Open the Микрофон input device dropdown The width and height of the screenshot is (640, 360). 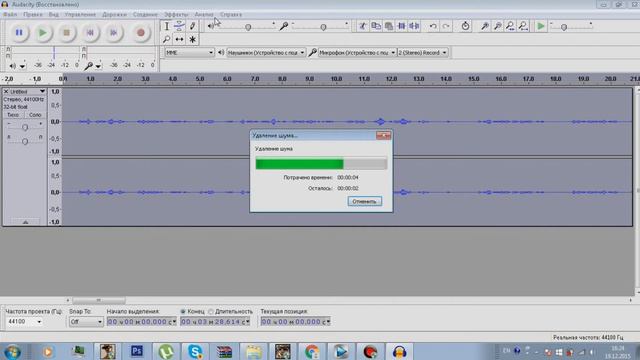[357, 53]
